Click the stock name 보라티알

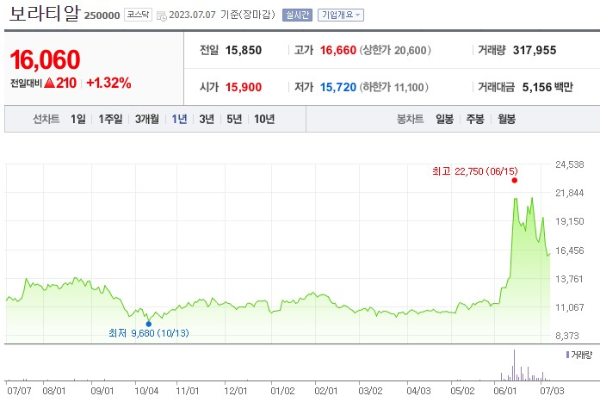tap(44, 13)
